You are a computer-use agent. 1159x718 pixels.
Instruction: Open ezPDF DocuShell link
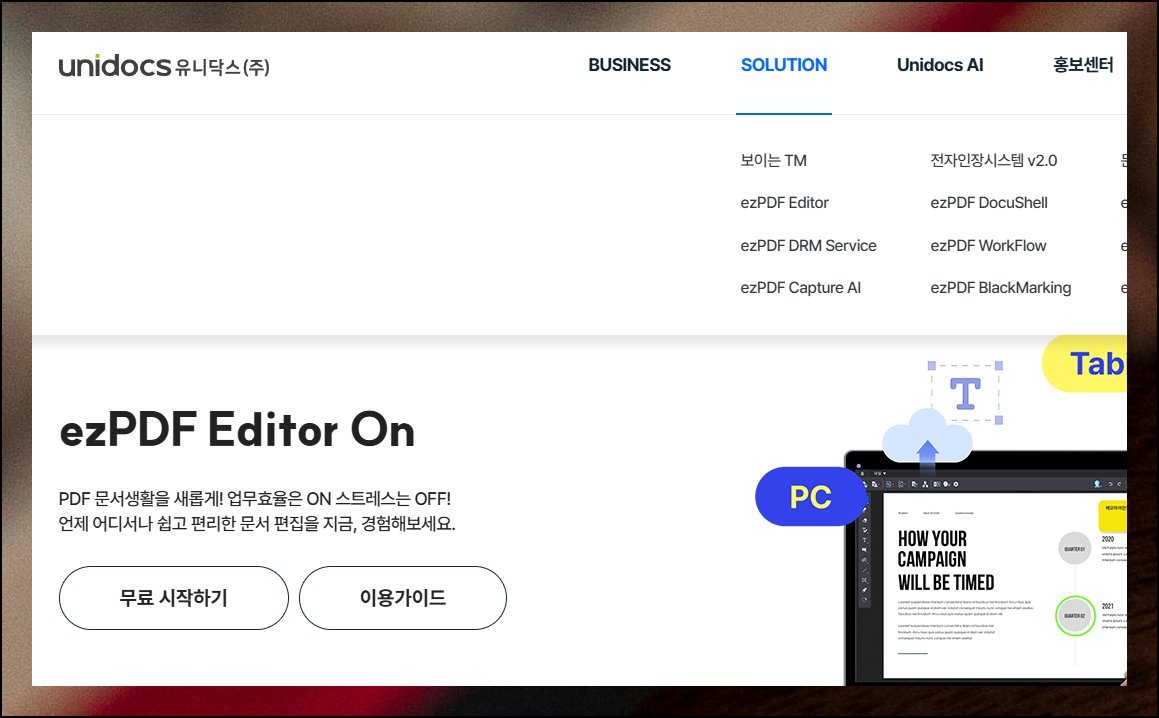pyautogui.click(x=988, y=203)
